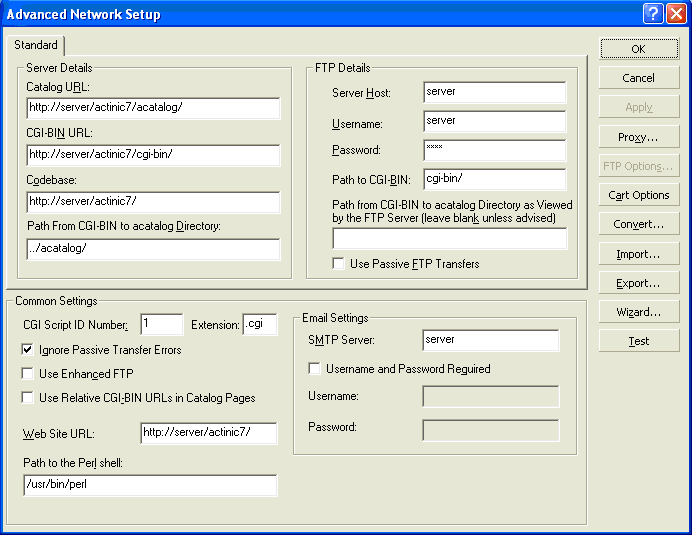Run the network Test
Image resolution: width=692 pixels, height=535 pixels.
coord(639,341)
